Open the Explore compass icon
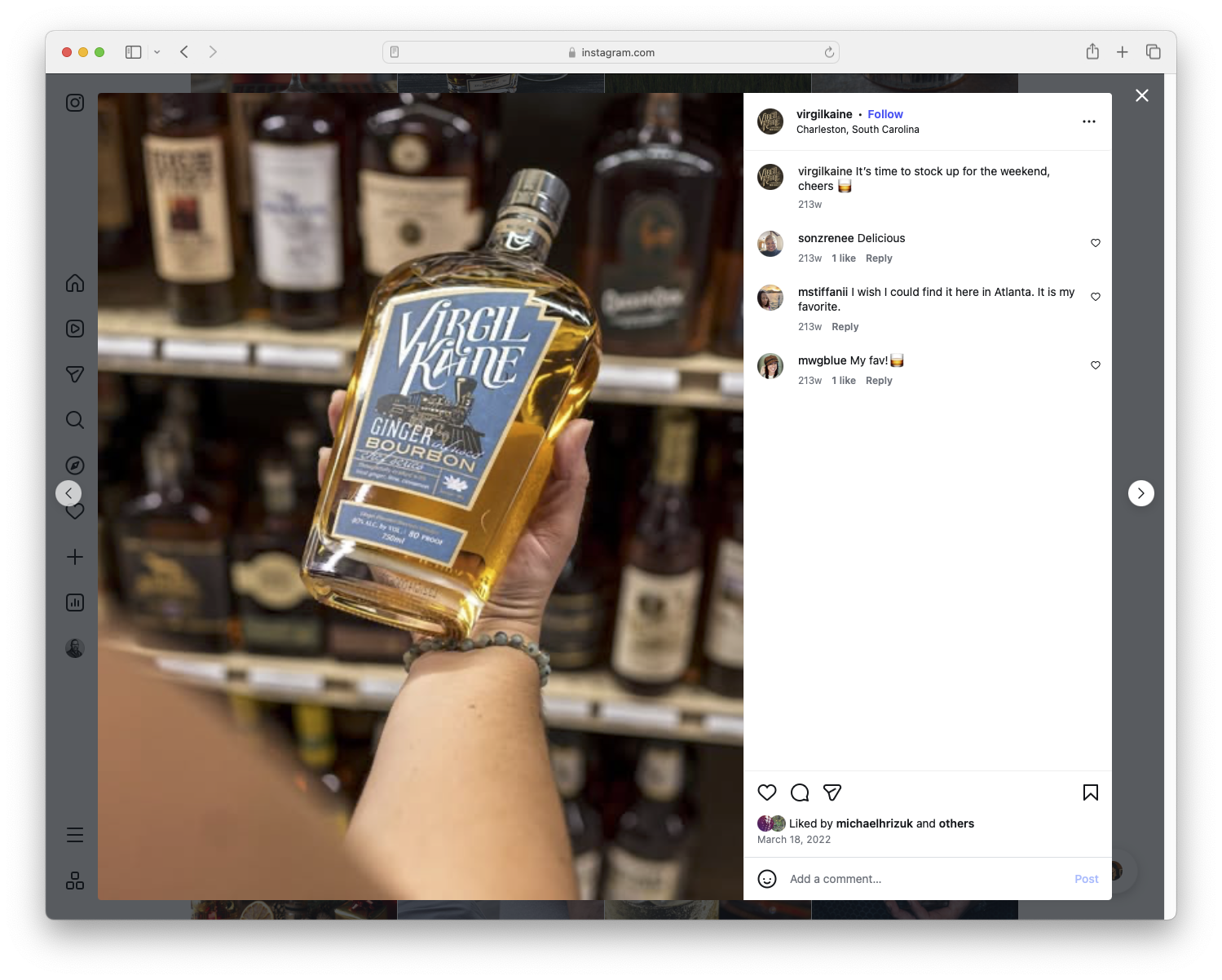1222x980 pixels. (74, 465)
